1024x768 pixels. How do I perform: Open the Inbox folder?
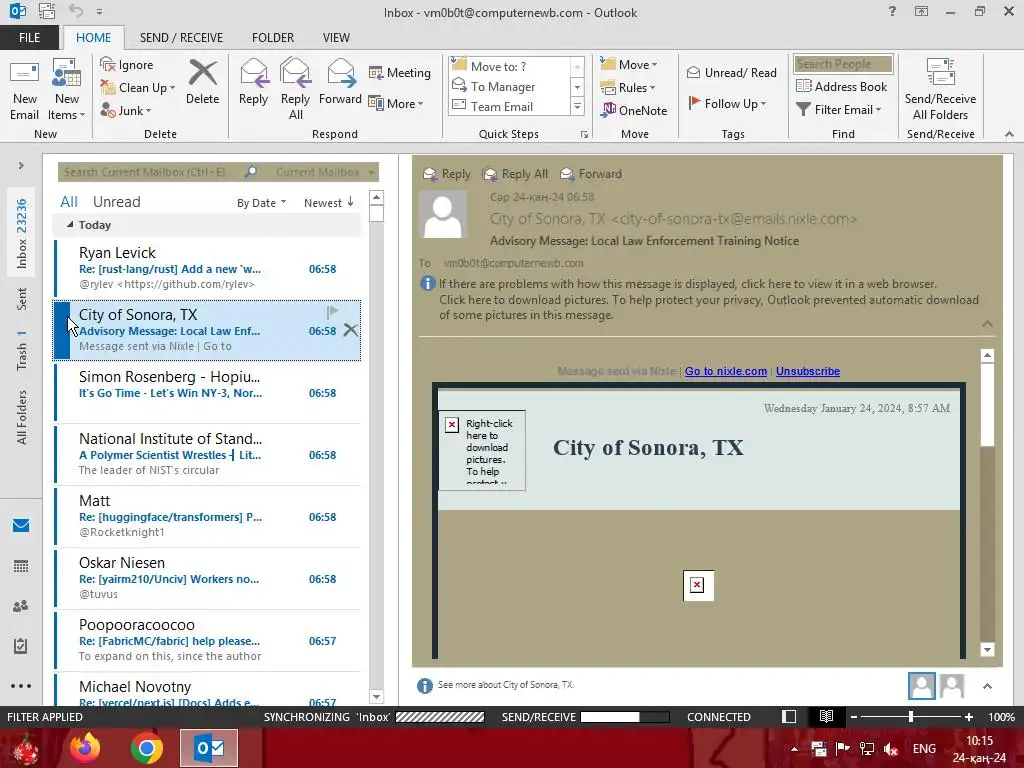point(22,233)
